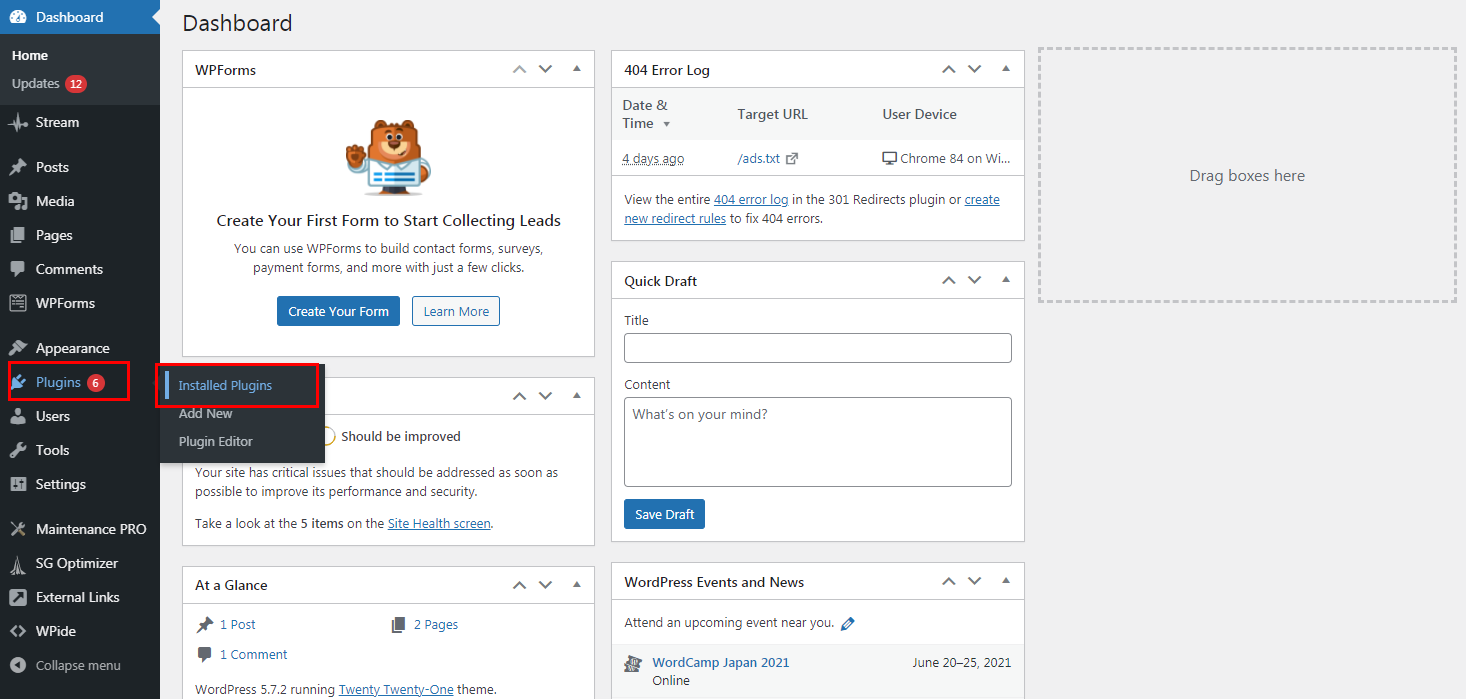Click the Quick Draft Title field
The height and width of the screenshot is (699, 1466).
coord(817,348)
